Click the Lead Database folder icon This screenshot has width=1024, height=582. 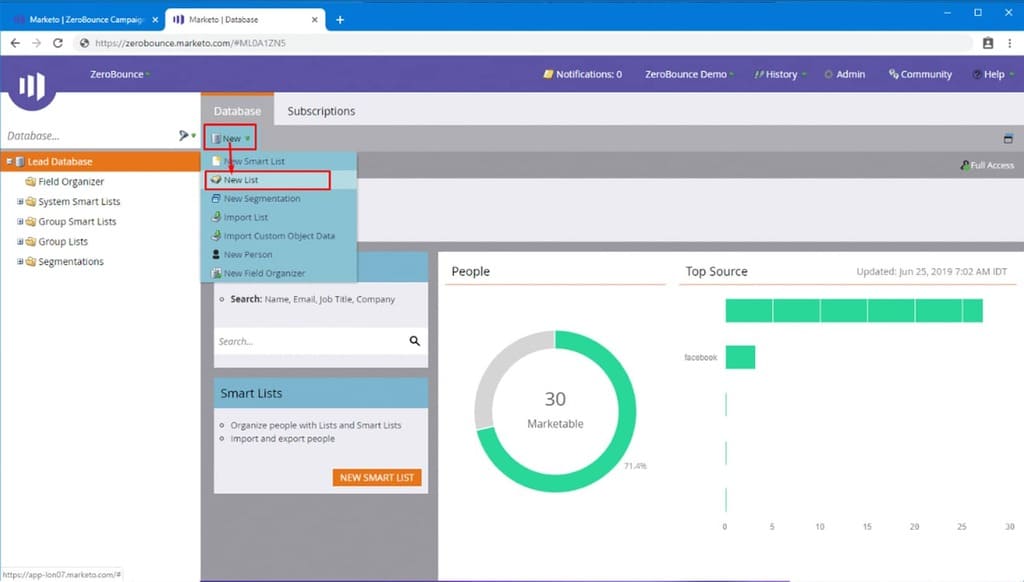(20, 161)
